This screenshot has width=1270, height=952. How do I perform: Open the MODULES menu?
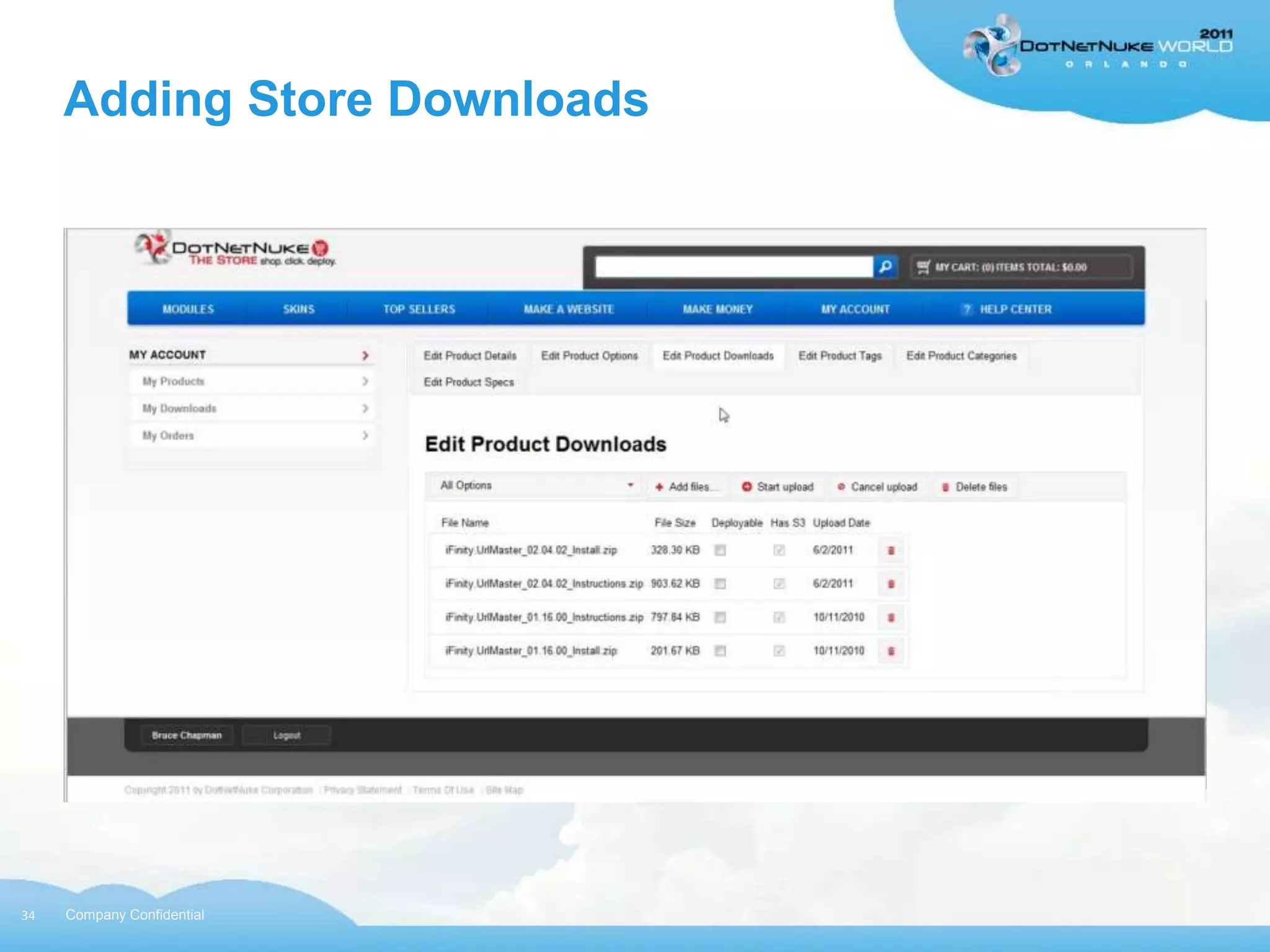(x=188, y=309)
